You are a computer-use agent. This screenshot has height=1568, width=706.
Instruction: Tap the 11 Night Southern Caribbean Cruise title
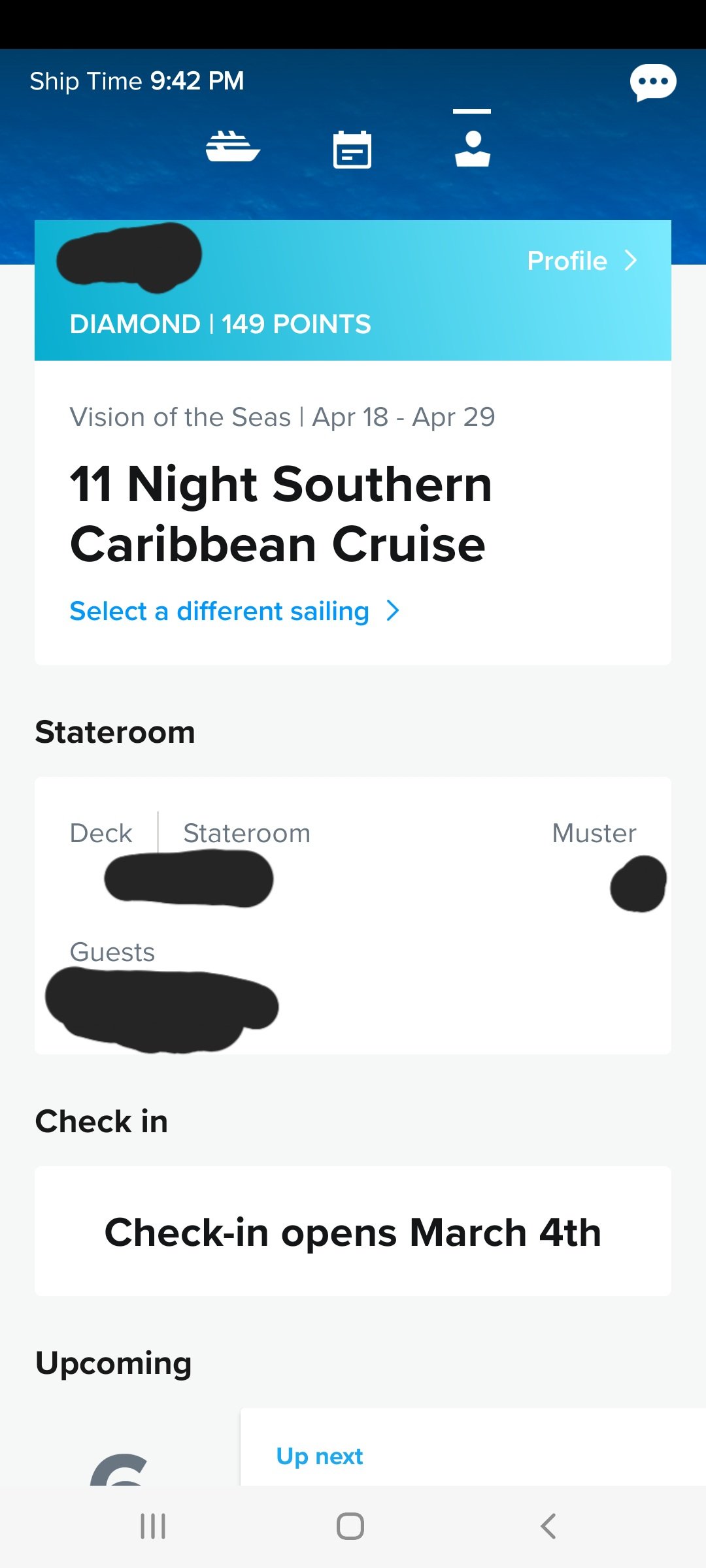[x=281, y=514]
